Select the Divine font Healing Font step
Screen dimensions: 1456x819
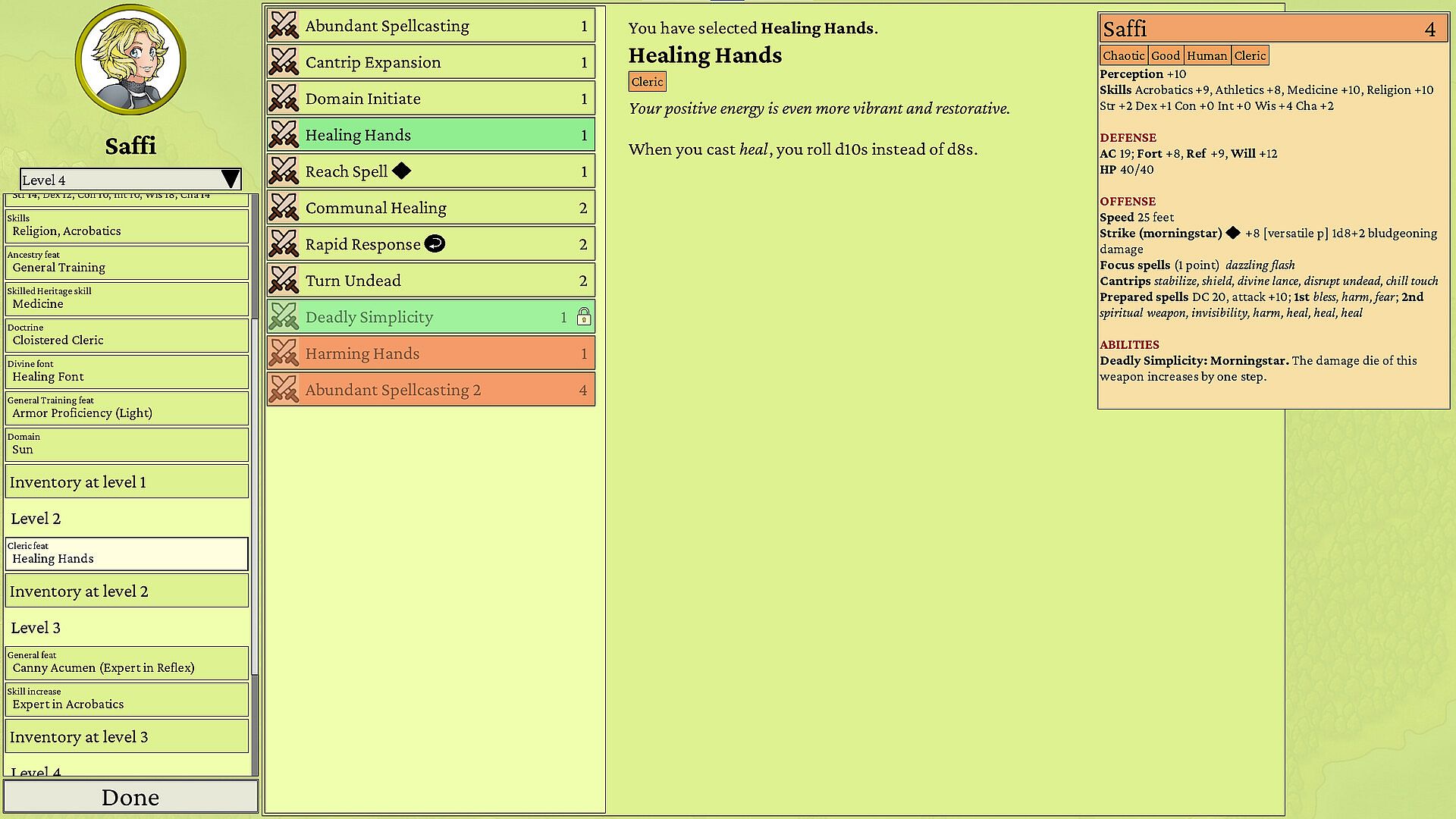click(127, 372)
